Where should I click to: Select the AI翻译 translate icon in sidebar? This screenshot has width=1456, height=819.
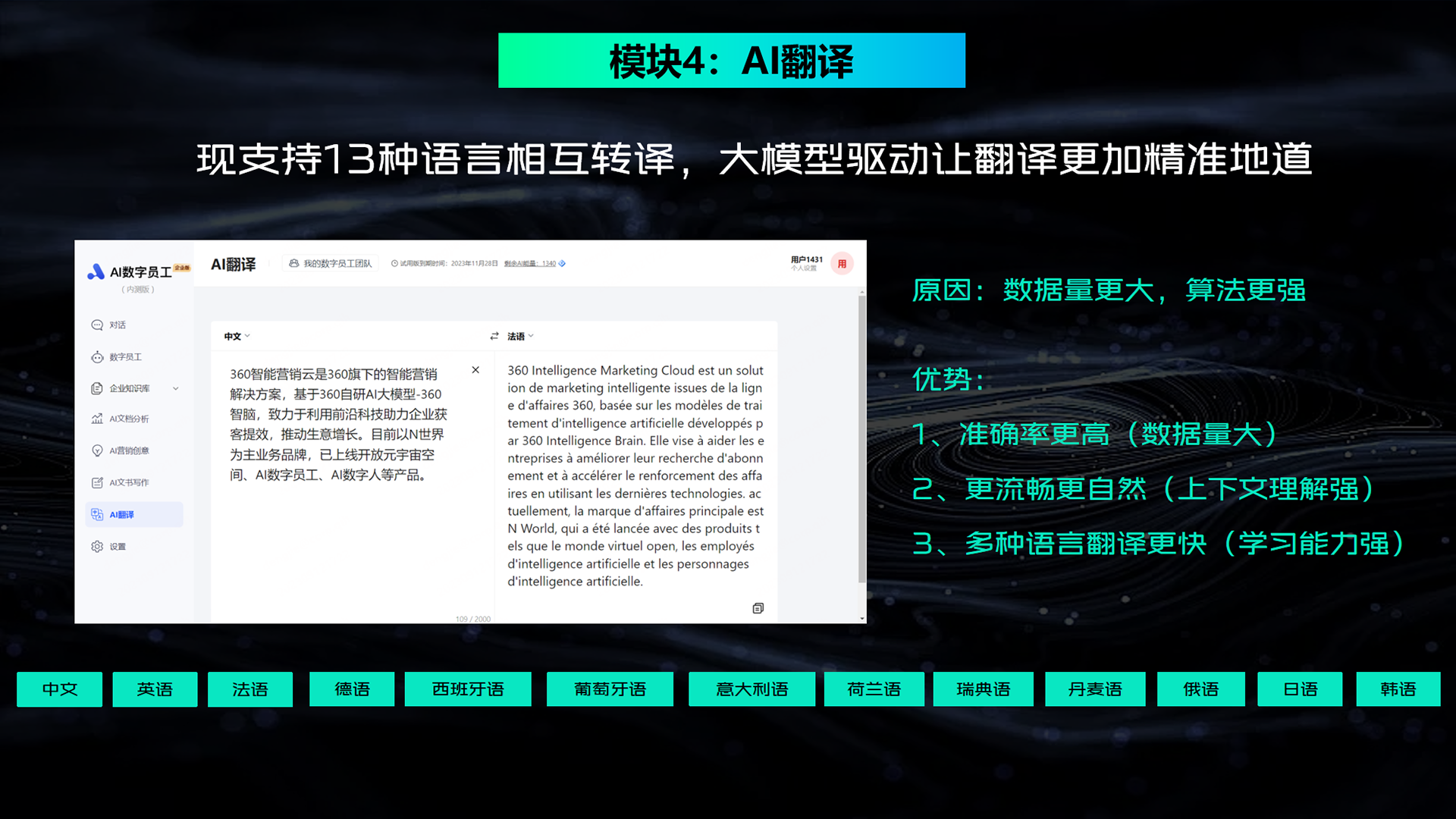(97, 514)
